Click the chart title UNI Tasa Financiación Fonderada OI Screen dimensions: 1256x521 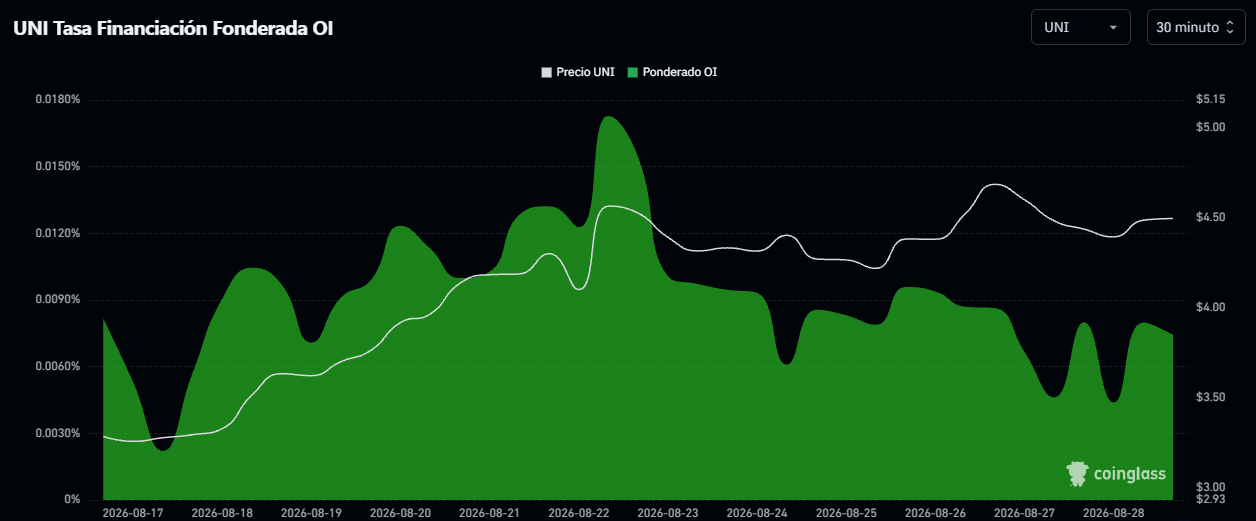[x=173, y=29]
